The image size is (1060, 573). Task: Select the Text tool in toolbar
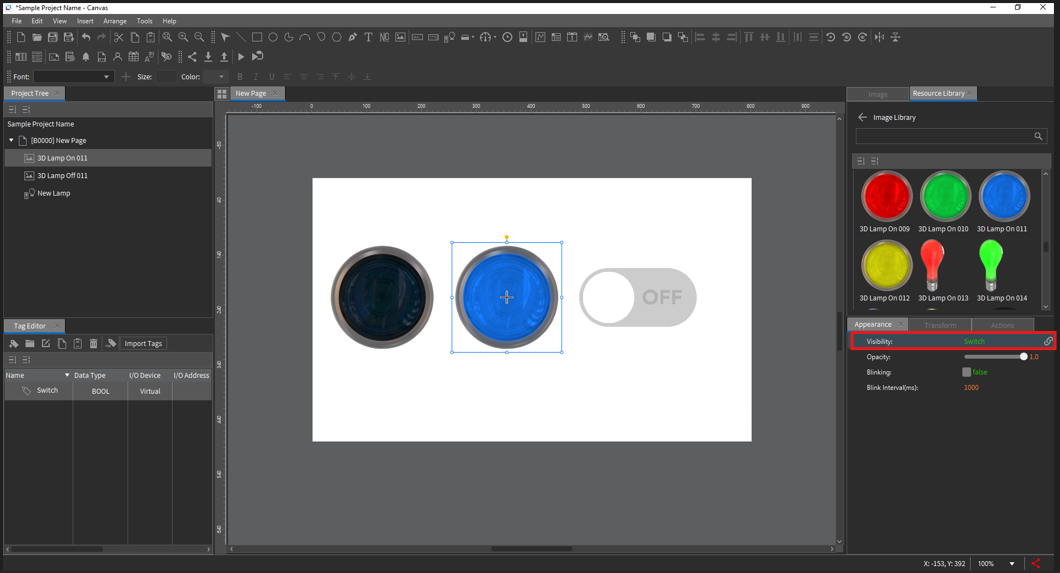tap(368, 37)
